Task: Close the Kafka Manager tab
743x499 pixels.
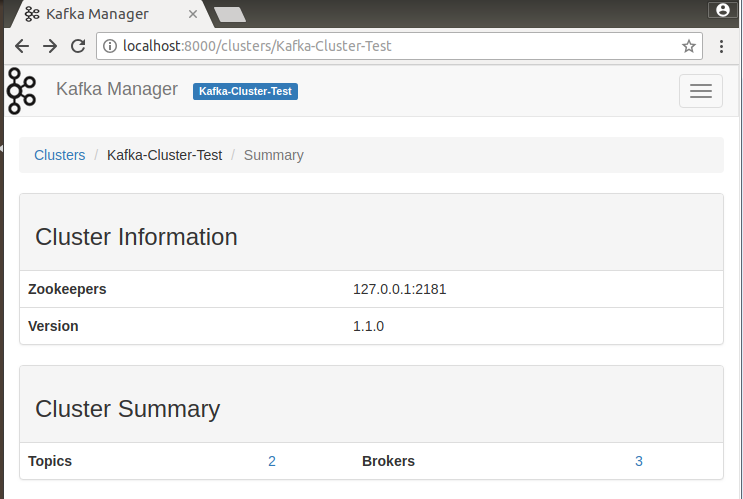Action: [x=192, y=14]
